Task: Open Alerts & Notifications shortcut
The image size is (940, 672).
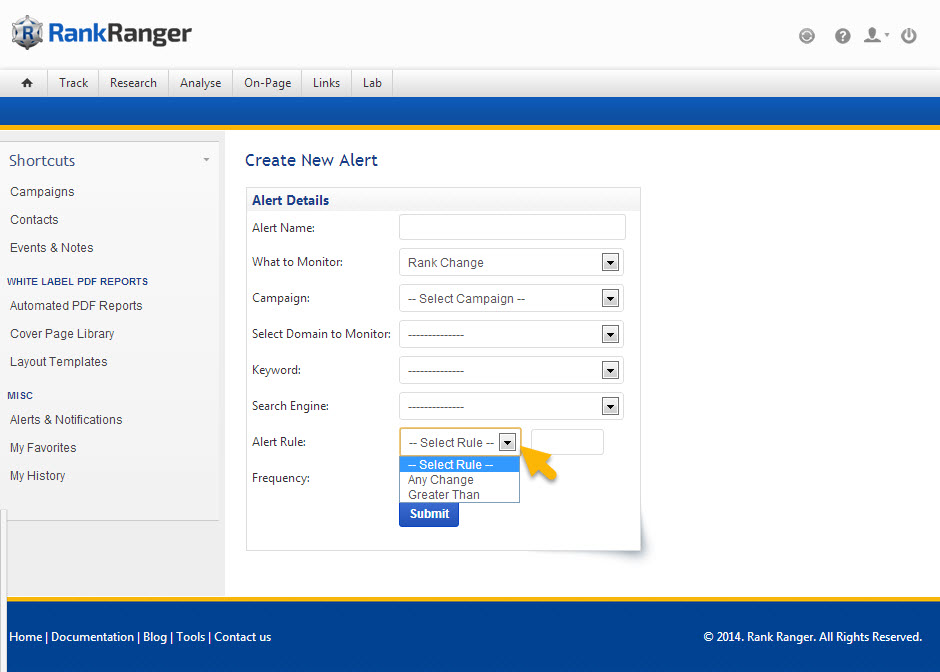Action: point(66,420)
